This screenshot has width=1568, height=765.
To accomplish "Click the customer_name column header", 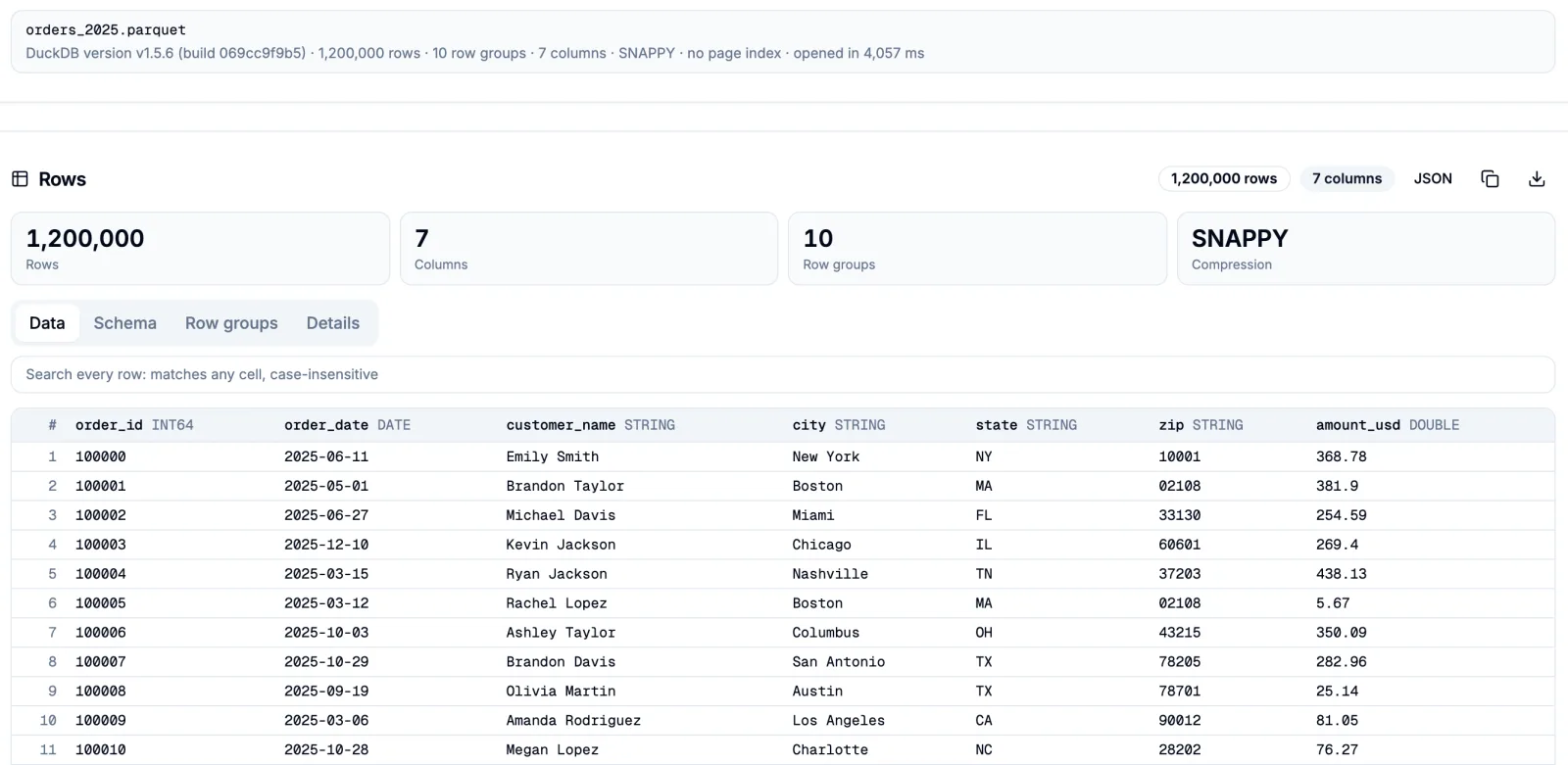I will [590, 425].
